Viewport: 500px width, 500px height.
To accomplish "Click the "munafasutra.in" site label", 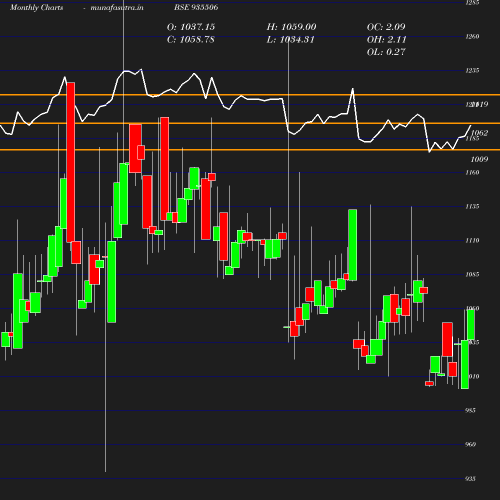I will click(117, 8).
